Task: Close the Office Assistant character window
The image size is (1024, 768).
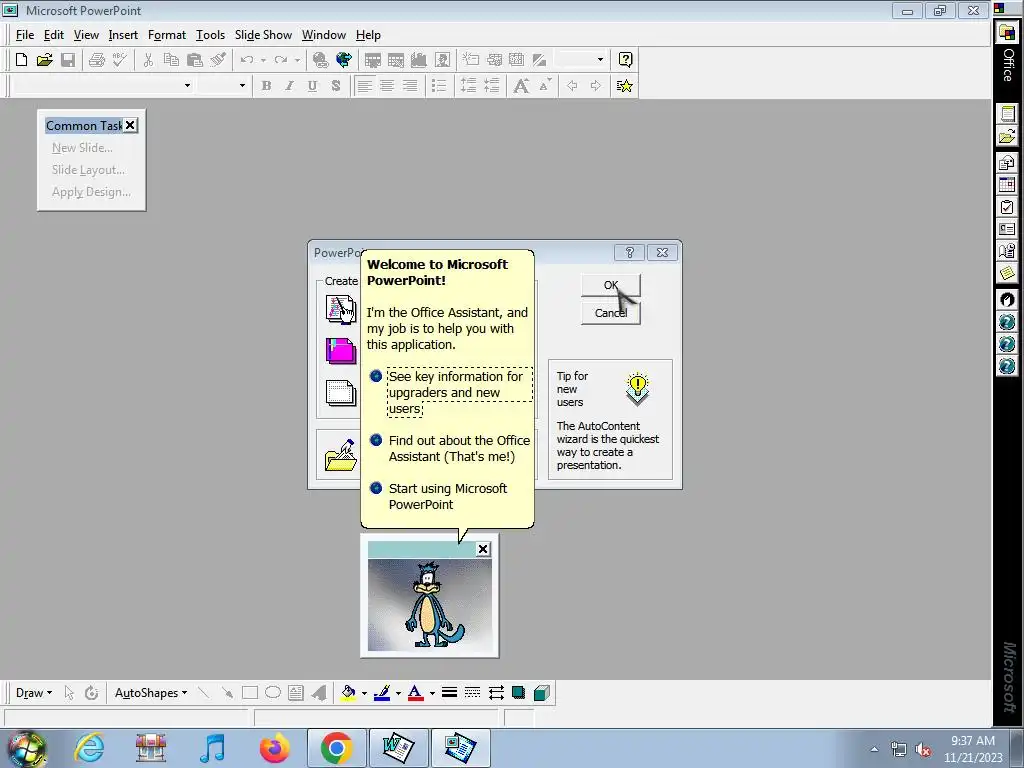Action: (483, 549)
